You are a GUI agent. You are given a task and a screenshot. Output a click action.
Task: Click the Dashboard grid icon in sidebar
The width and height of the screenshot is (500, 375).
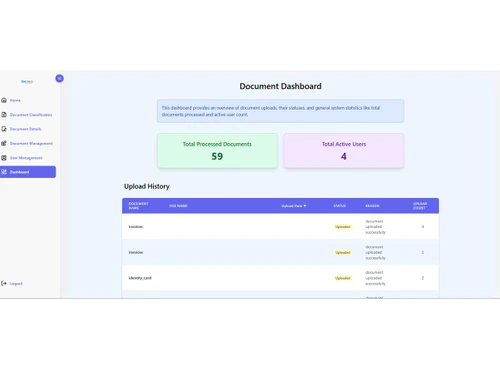pos(4,172)
